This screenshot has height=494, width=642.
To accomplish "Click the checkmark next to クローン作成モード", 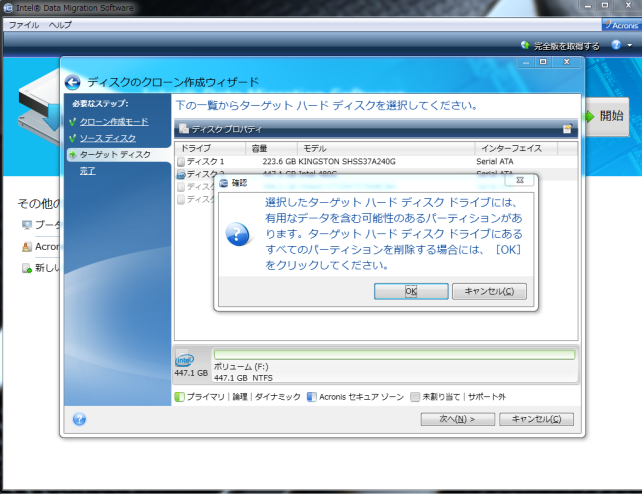I will [x=72, y=122].
